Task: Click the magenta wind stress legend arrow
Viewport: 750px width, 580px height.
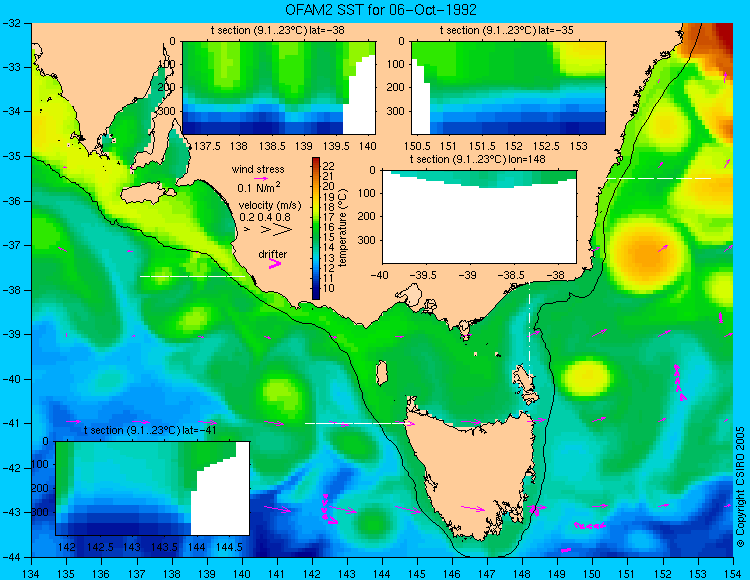Action: [261, 178]
